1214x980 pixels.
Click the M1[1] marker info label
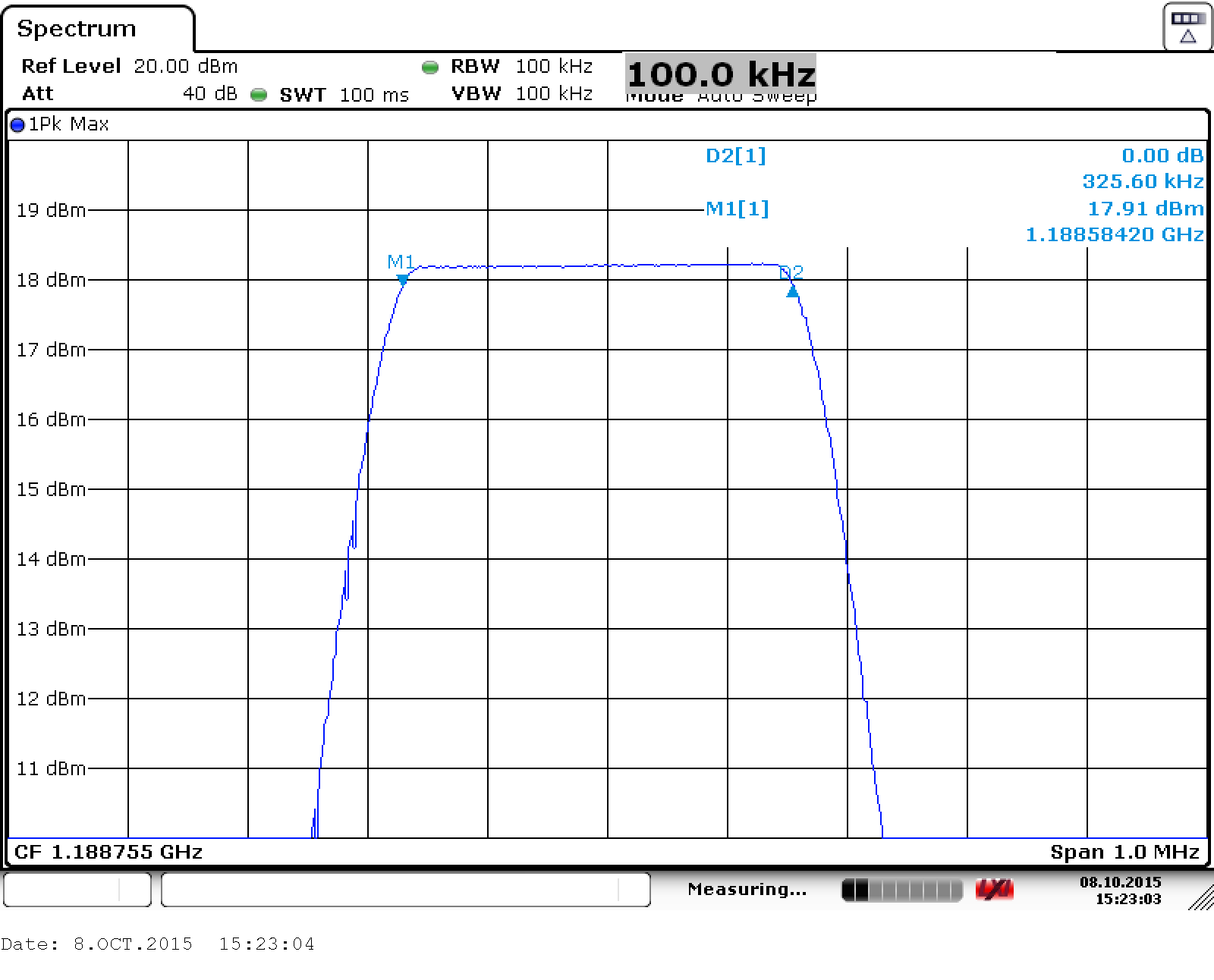737,209
